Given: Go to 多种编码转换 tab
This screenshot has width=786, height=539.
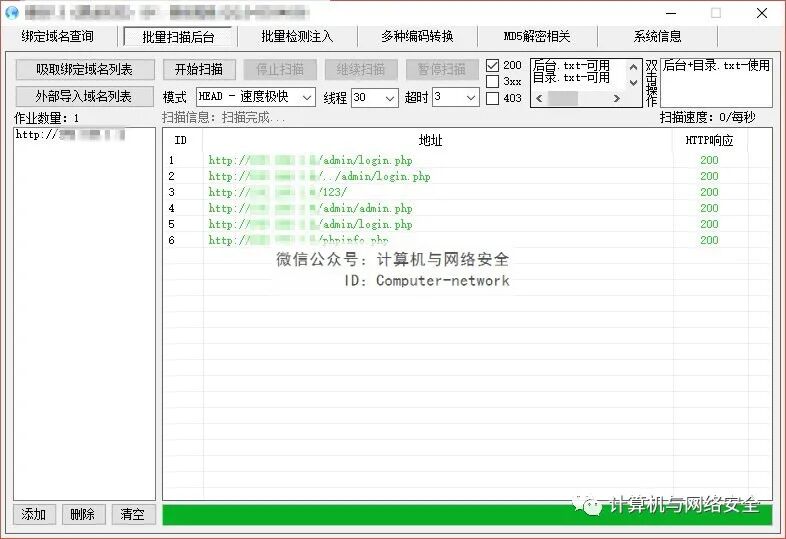Looking at the screenshot, I should pos(417,36).
